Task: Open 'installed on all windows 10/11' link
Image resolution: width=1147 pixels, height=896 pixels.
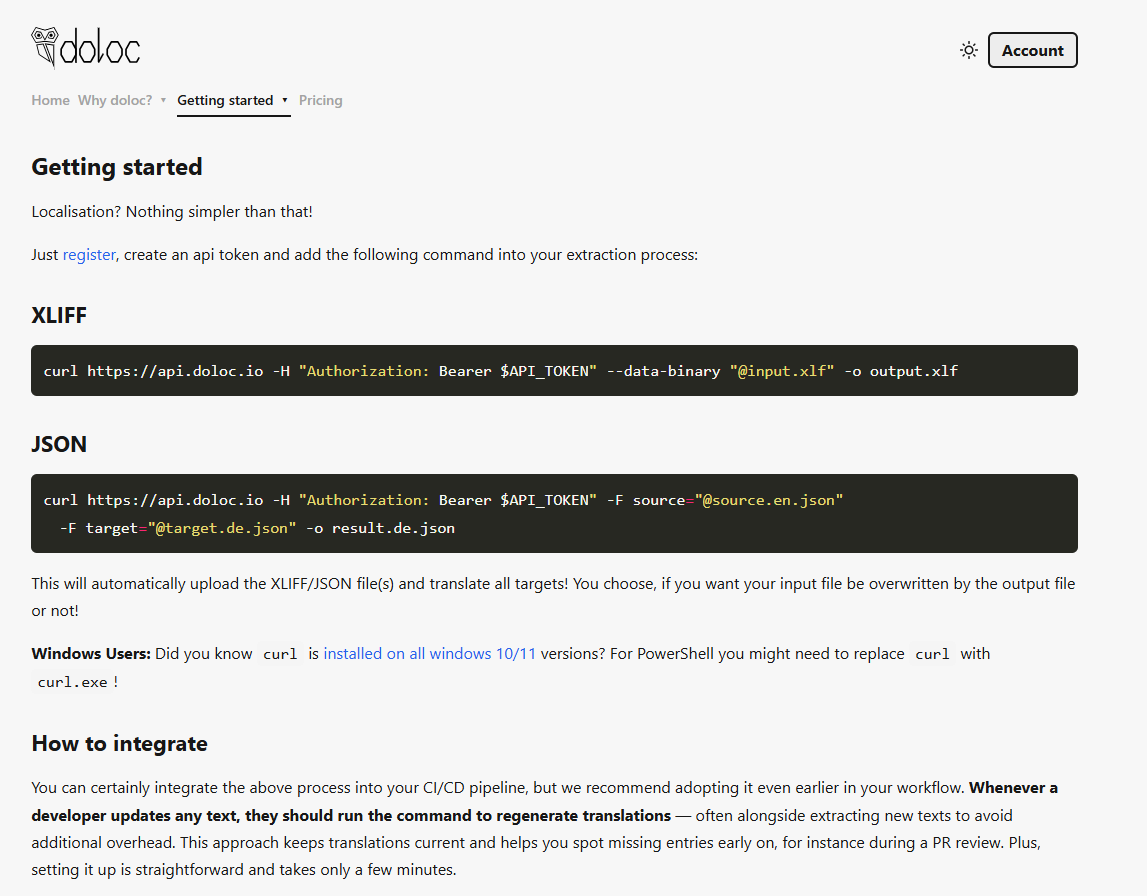Action: pos(429,654)
